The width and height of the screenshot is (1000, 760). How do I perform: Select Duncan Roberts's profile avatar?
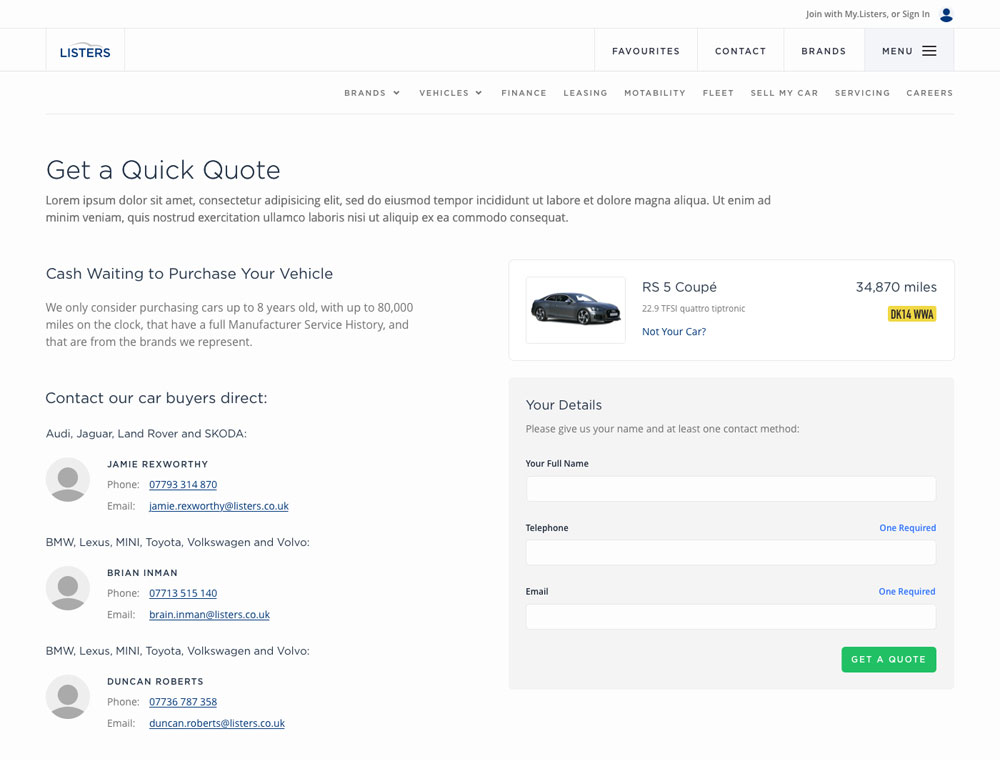coord(67,697)
